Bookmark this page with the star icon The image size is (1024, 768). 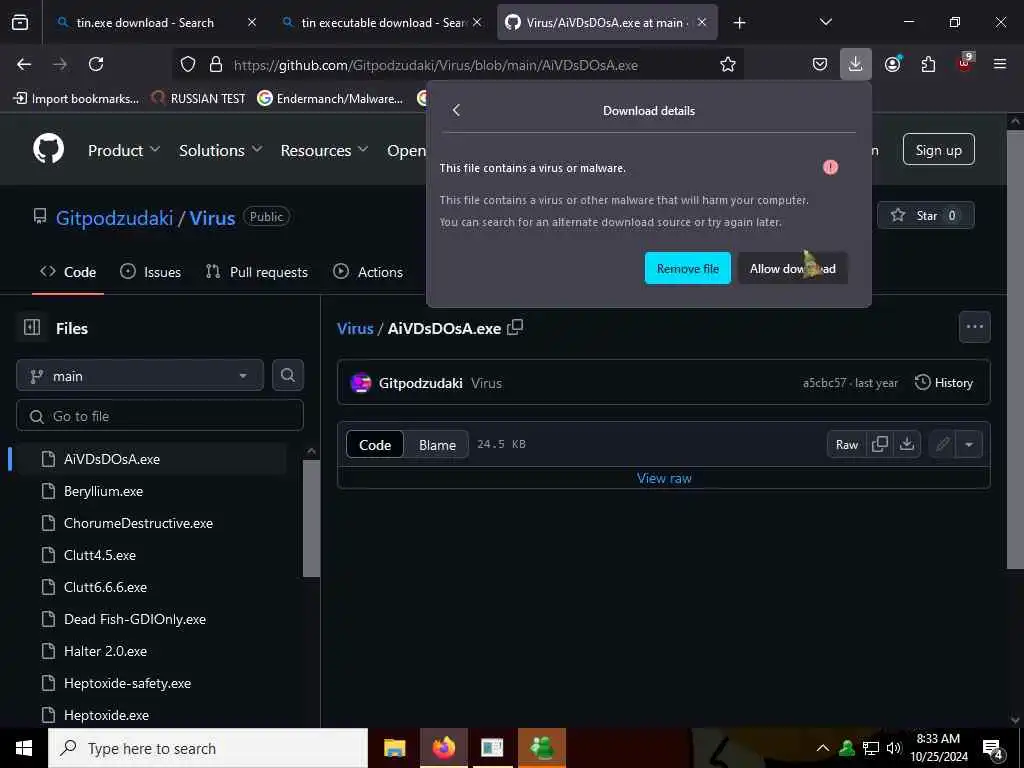coord(728,64)
